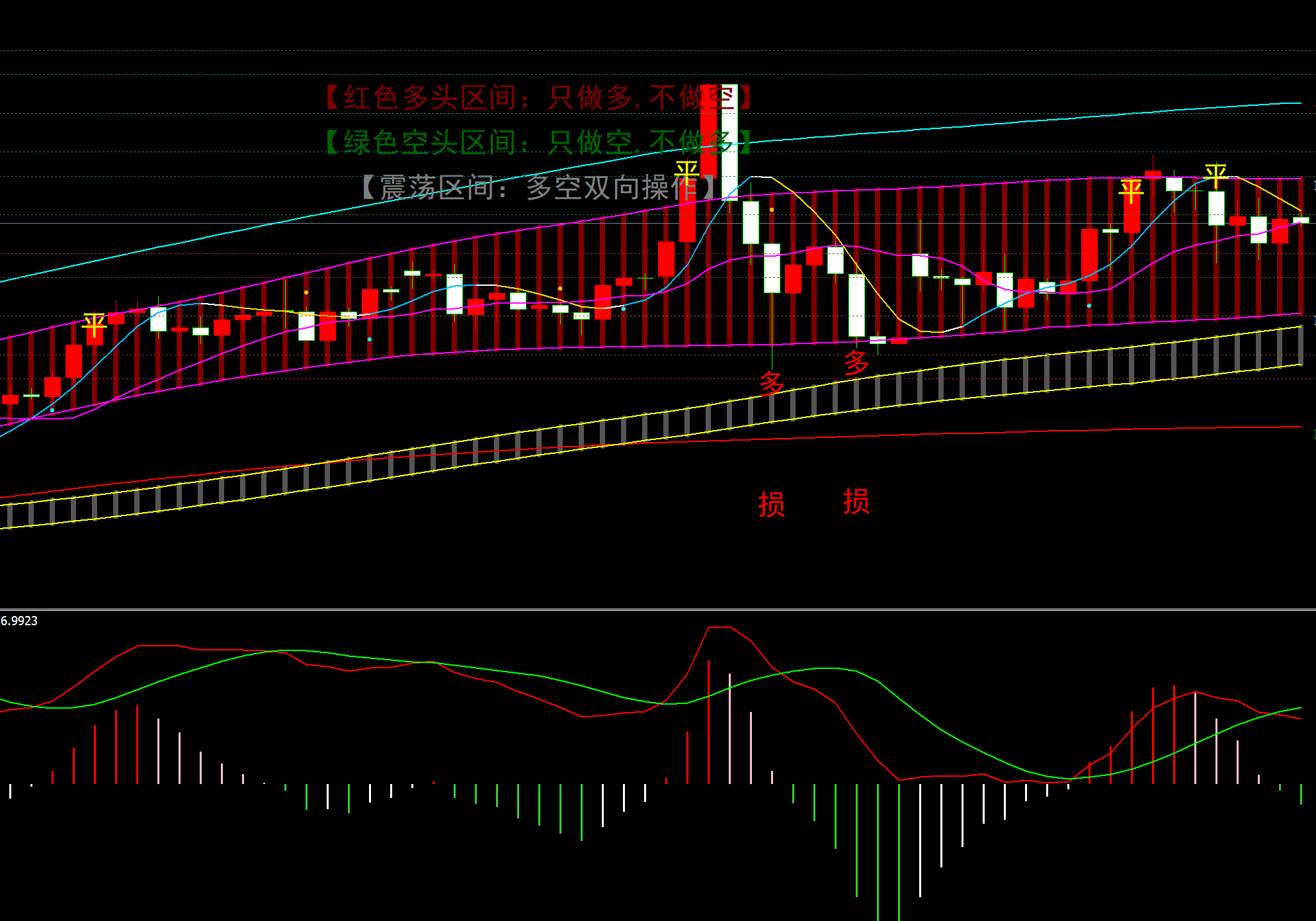Click the leftmost yellow 平 marker
The width and height of the screenshot is (1316, 921).
[94, 325]
